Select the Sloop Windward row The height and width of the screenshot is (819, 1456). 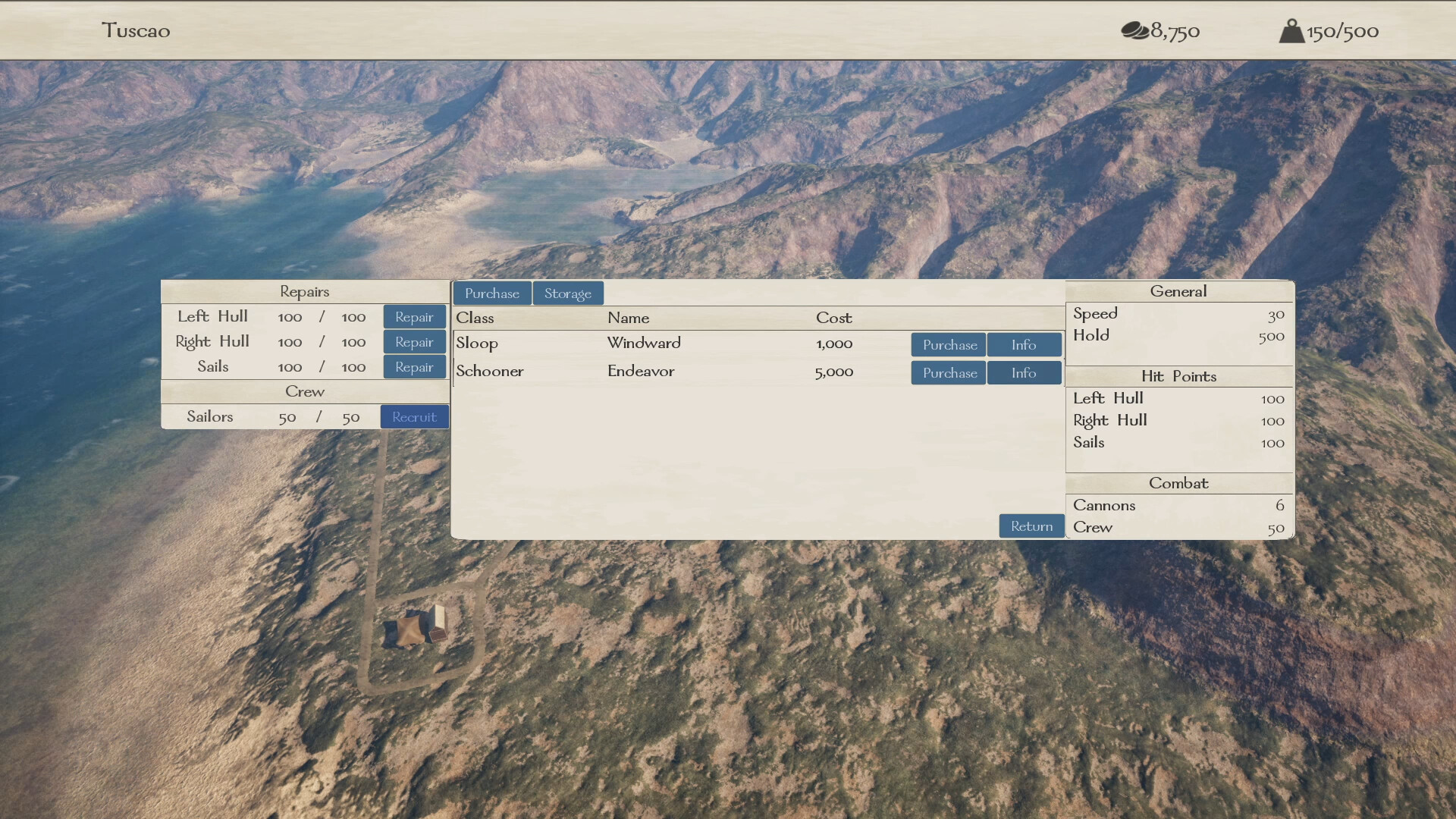point(645,344)
